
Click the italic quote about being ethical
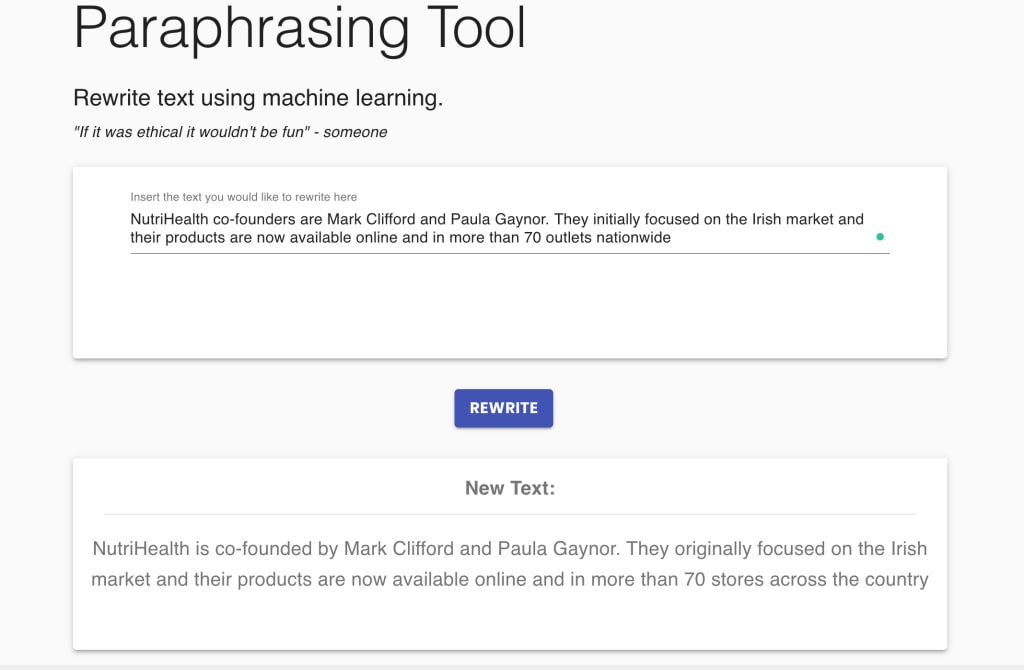point(230,132)
